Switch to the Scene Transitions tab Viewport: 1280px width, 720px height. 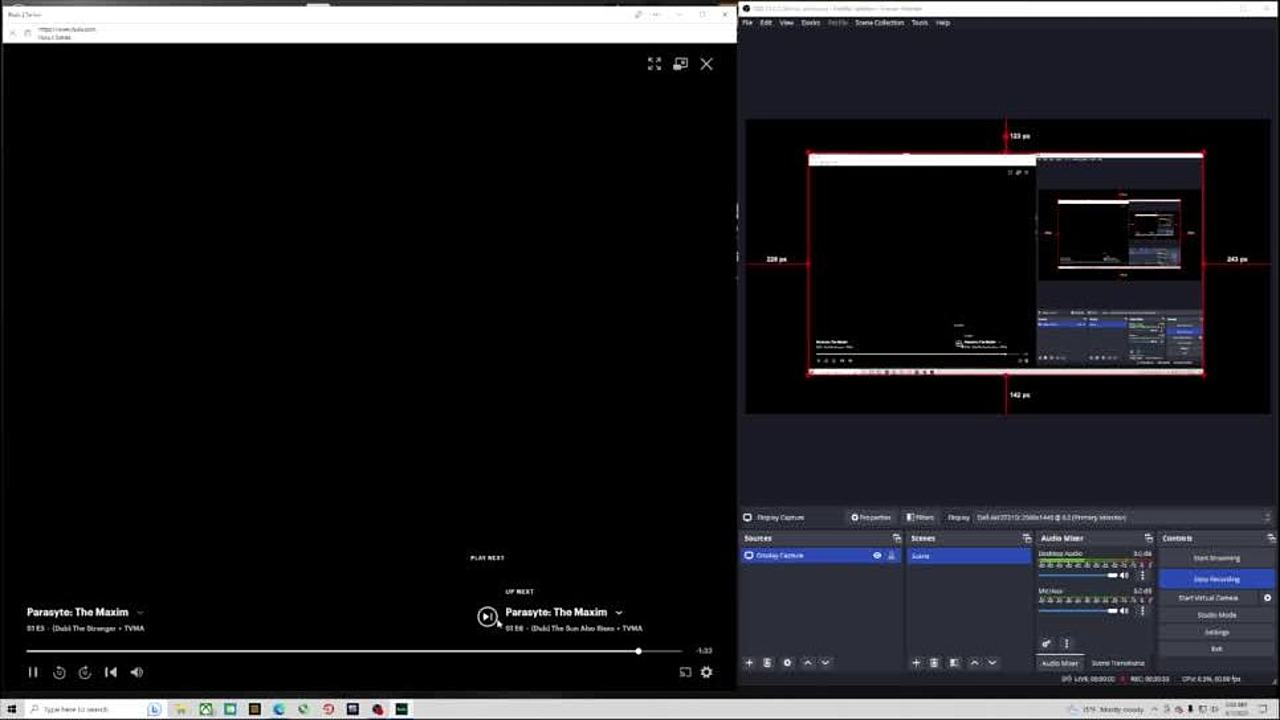point(1117,663)
